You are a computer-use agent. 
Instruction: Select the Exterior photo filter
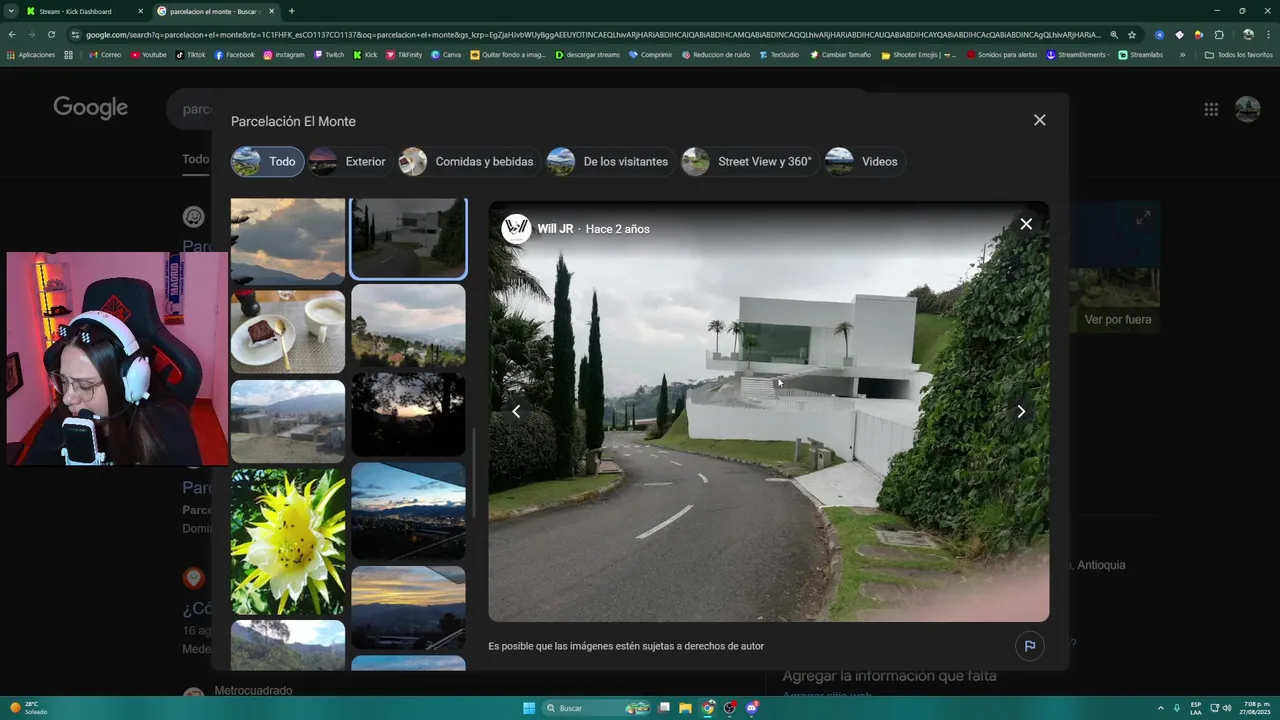pyautogui.click(x=349, y=162)
